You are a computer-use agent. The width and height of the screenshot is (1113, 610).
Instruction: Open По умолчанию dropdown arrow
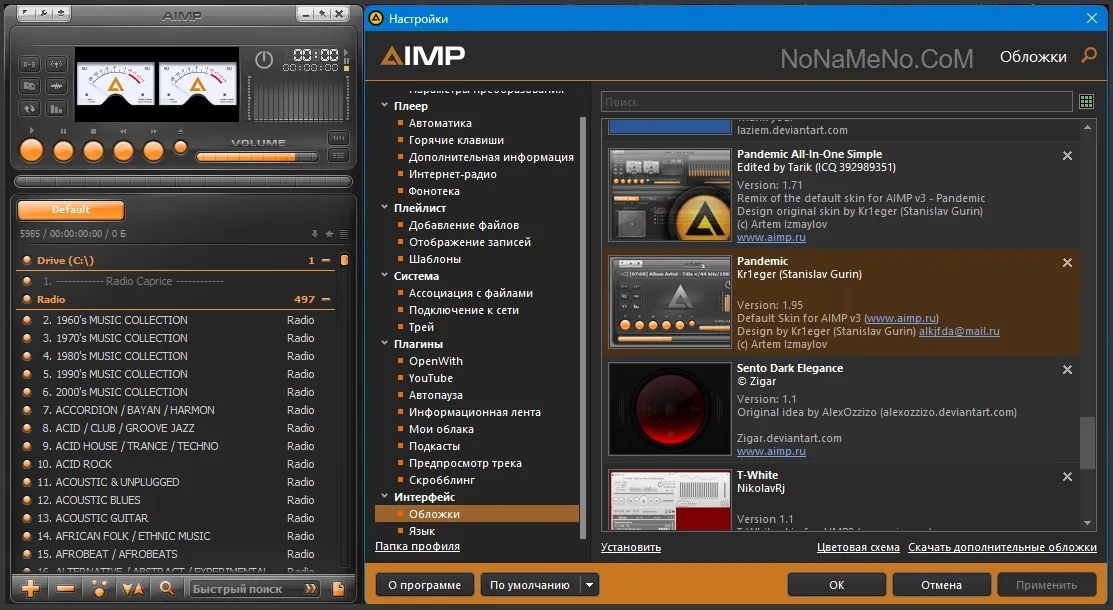pos(589,585)
